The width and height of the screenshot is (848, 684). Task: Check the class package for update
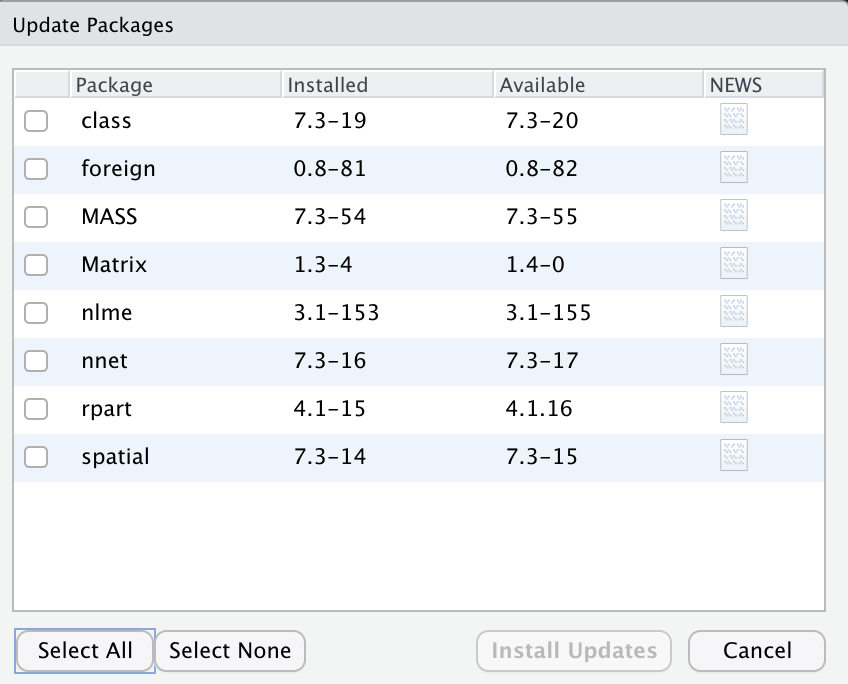[36, 120]
